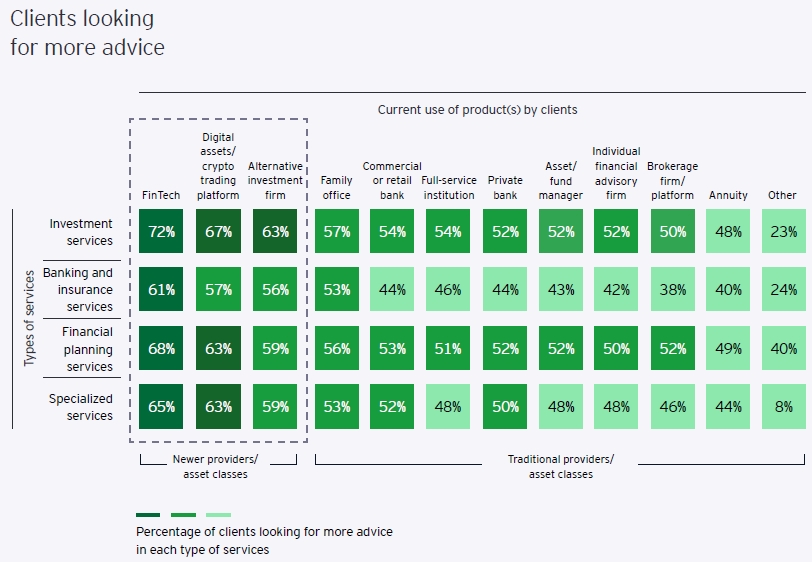Click the 'Newer providers/ asset classes' label

(x=220, y=467)
